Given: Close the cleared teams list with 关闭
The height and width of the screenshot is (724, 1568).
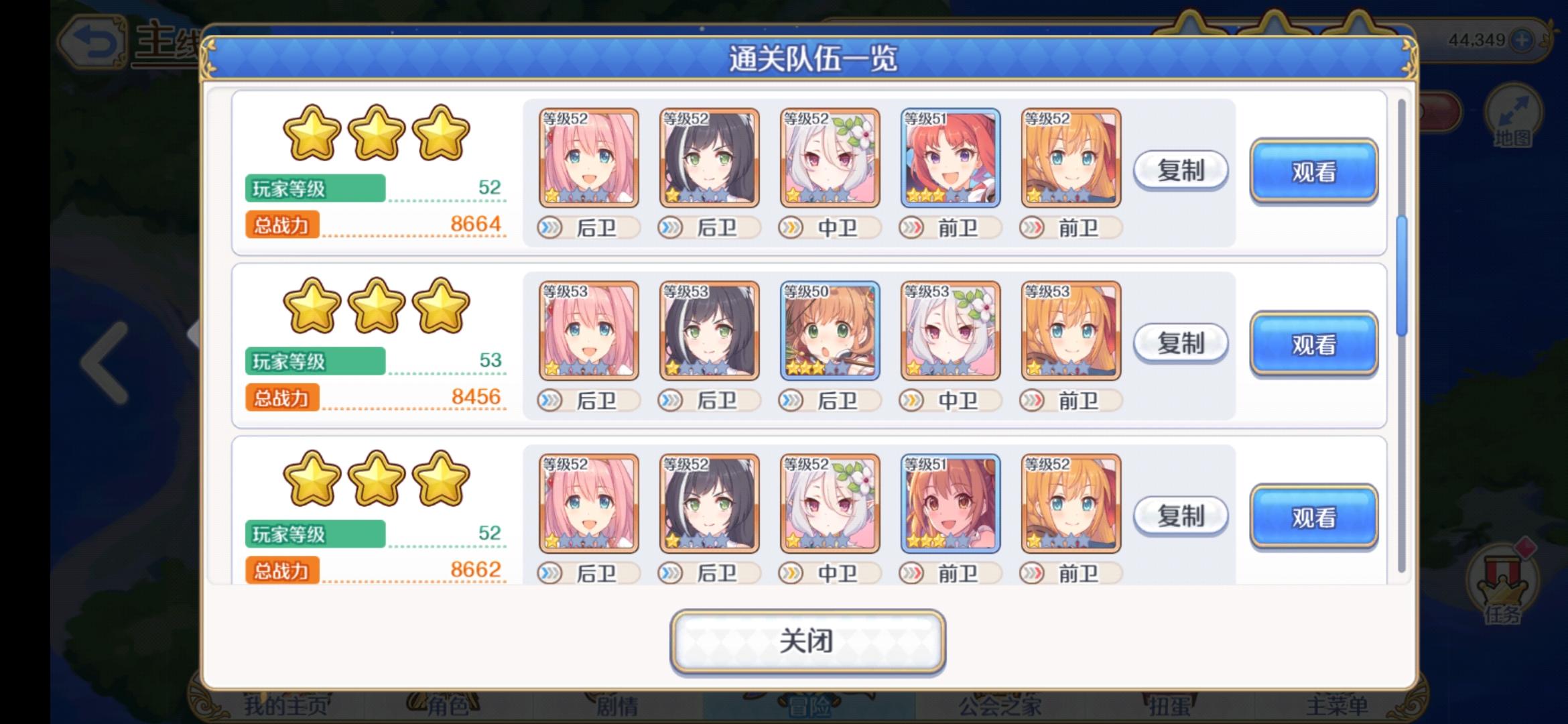Looking at the screenshot, I should [x=807, y=641].
